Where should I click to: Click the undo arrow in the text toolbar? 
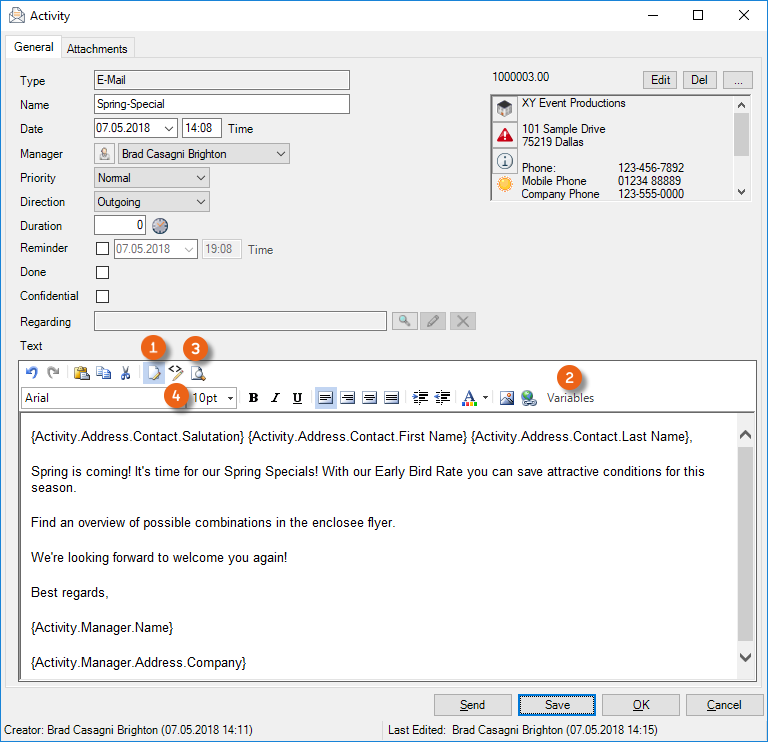click(x=32, y=373)
